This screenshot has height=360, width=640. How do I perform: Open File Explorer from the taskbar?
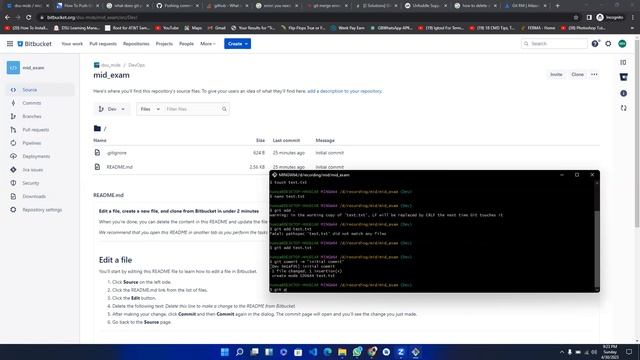pyautogui.click(x=342, y=352)
